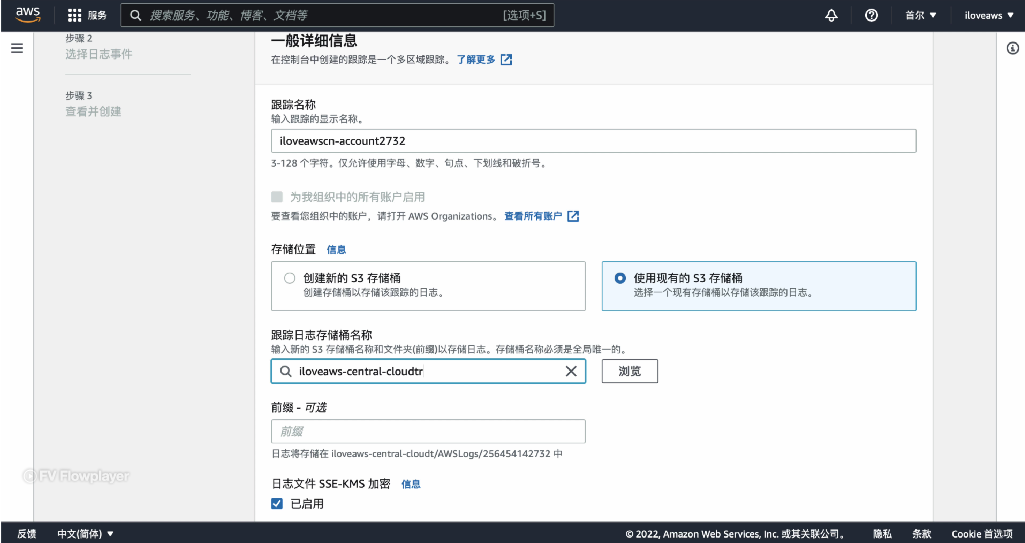Screen dimensions: 1025x543
Task: Open the 查看所有账户 link
Action: tap(533, 216)
